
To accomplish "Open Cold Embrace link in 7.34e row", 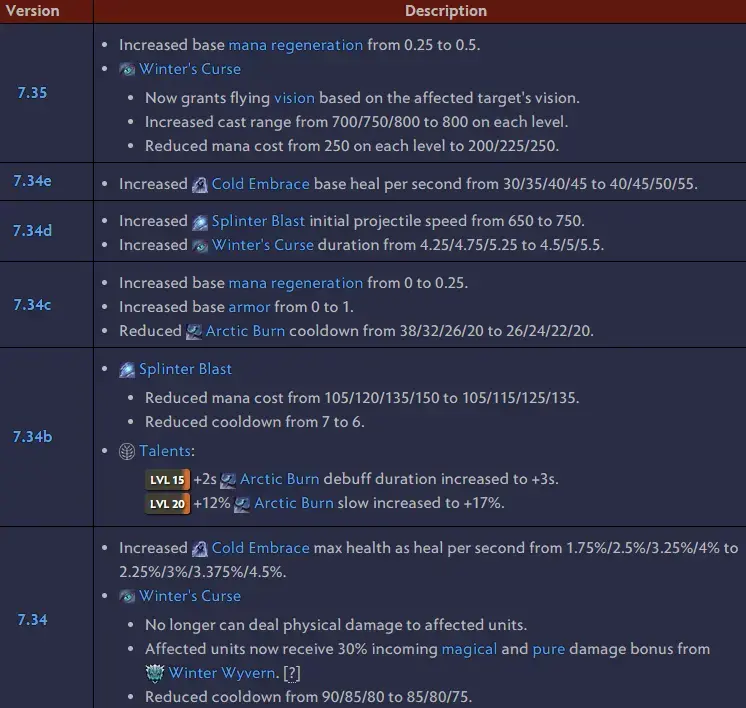I will click(260, 184).
